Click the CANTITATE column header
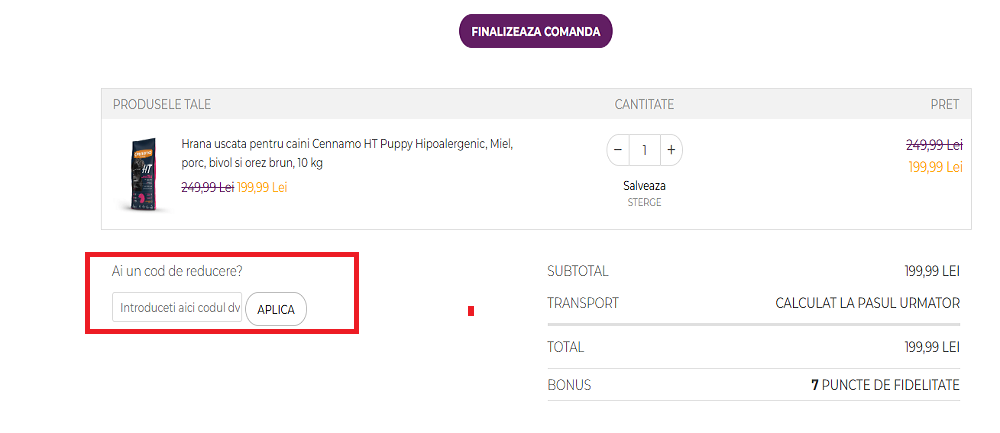 [644, 104]
